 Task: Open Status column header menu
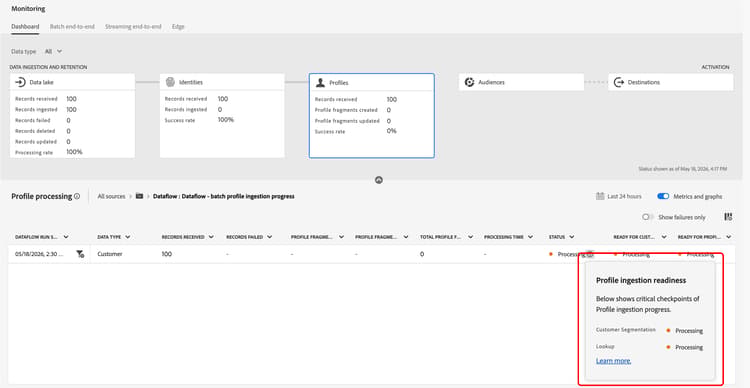click(572, 237)
